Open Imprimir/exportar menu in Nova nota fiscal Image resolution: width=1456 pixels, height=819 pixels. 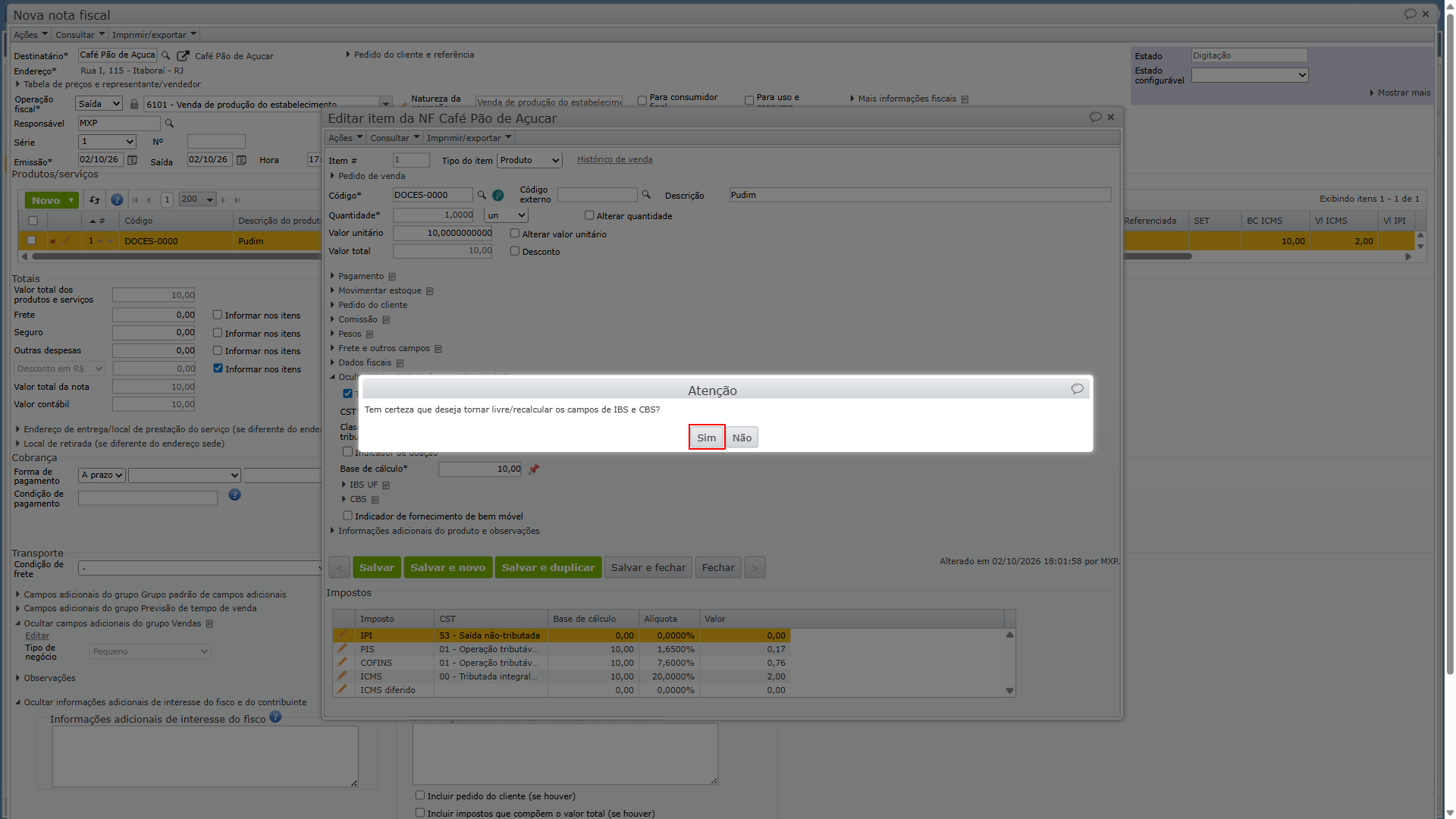(x=155, y=35)
